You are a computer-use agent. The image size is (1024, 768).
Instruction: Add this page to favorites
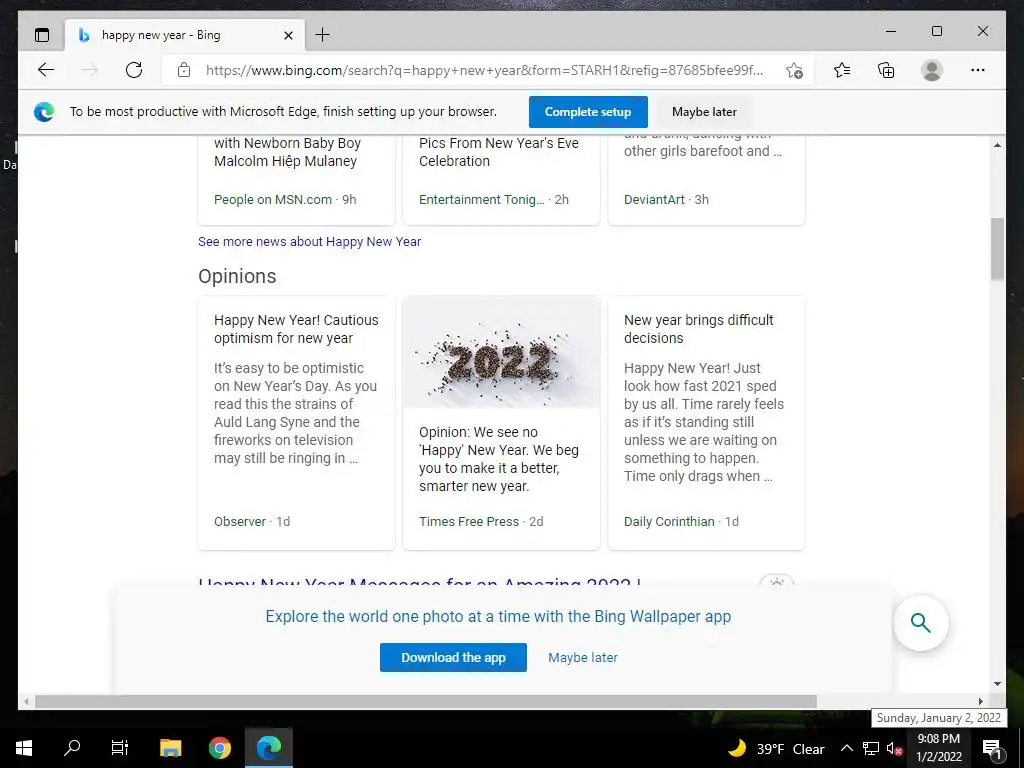point(794,71)
